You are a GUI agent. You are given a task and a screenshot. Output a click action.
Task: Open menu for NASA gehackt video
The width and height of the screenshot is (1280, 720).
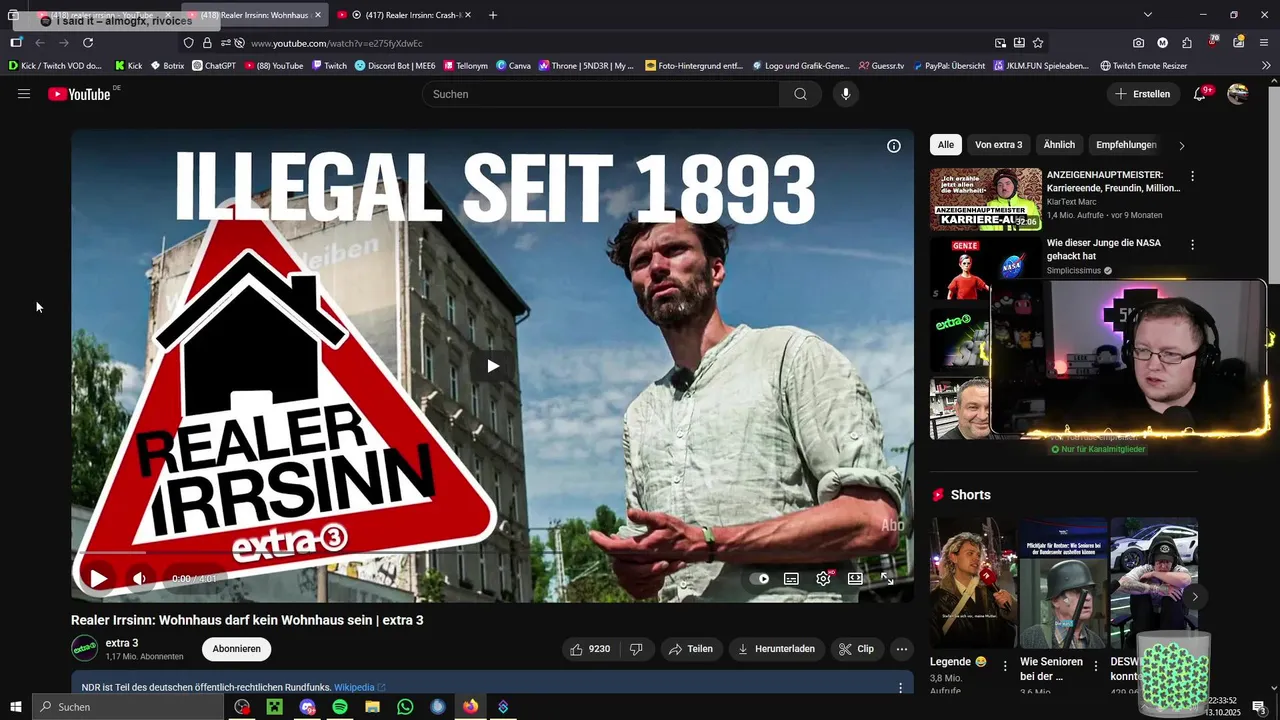coord(1192,244)
